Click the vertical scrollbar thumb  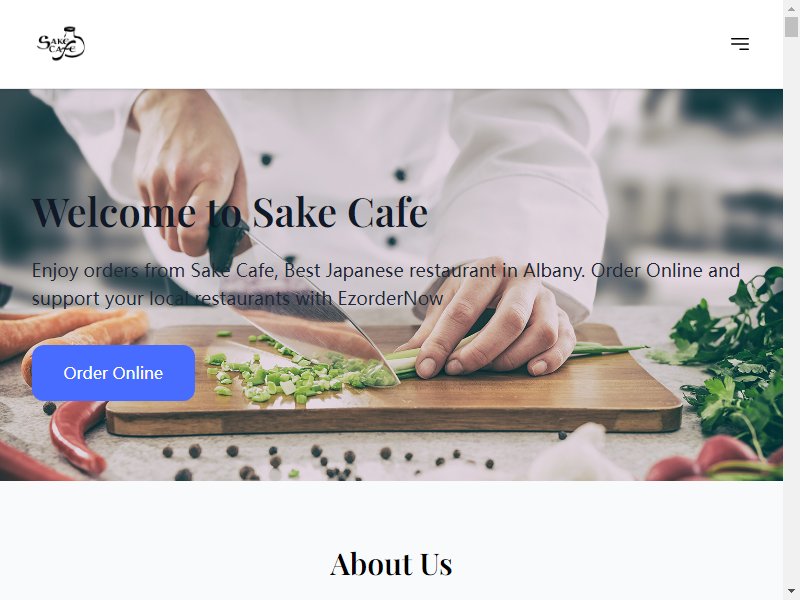(x=791, y=27)
